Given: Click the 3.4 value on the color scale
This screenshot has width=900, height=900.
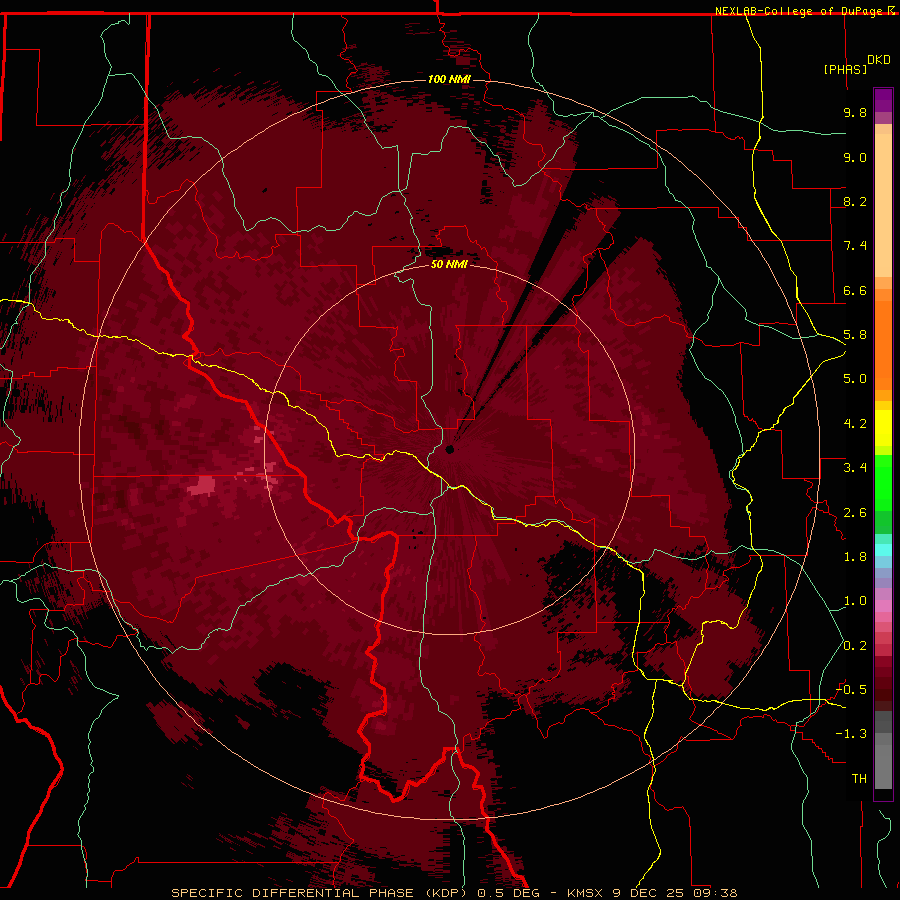Looking at the screenshot, I should pyautogui.click(x=855, y=468).
